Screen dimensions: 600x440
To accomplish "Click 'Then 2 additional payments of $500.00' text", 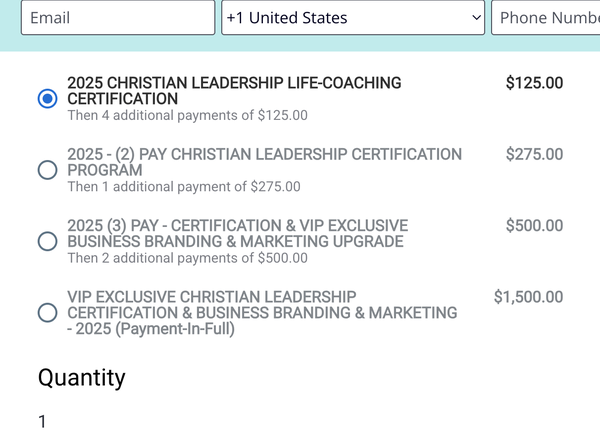I will click(x=187, y=258).
